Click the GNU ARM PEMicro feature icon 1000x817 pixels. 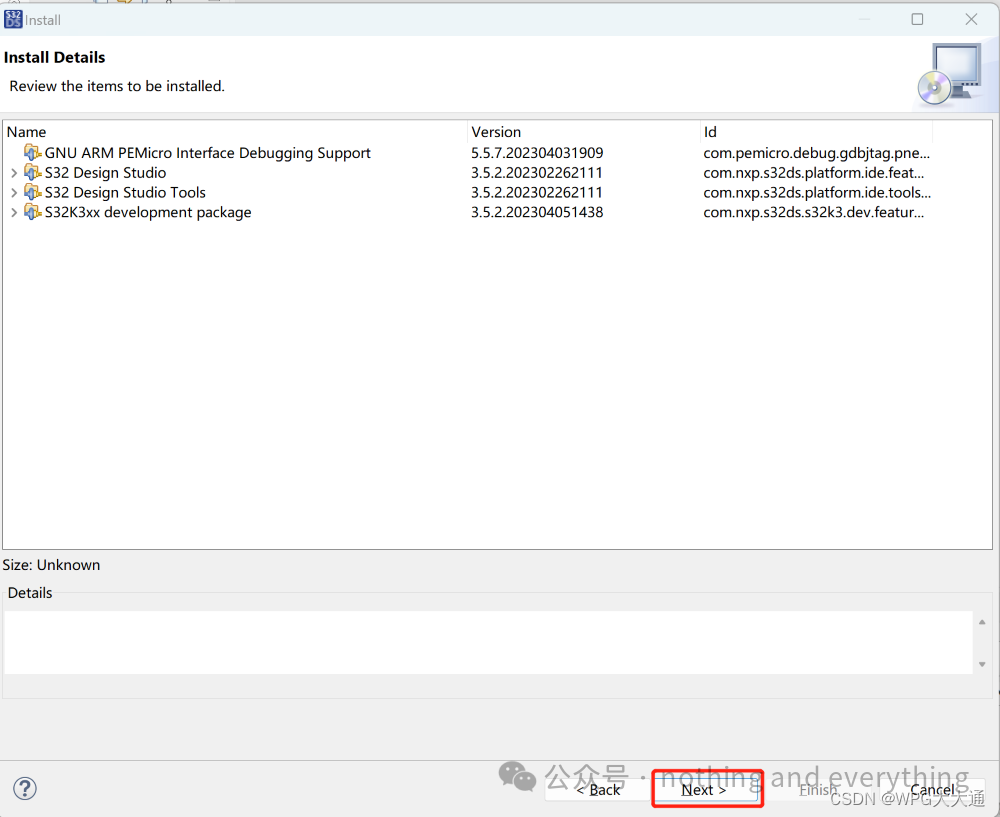33,152
